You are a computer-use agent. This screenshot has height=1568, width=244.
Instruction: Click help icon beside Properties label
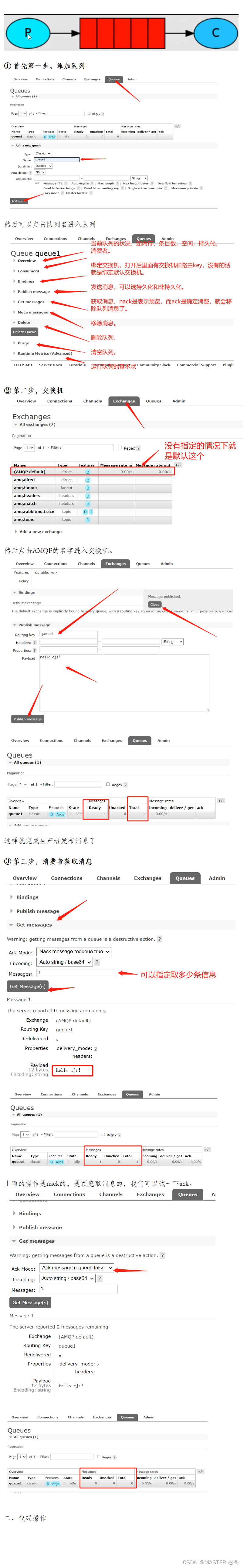point(34,650)
